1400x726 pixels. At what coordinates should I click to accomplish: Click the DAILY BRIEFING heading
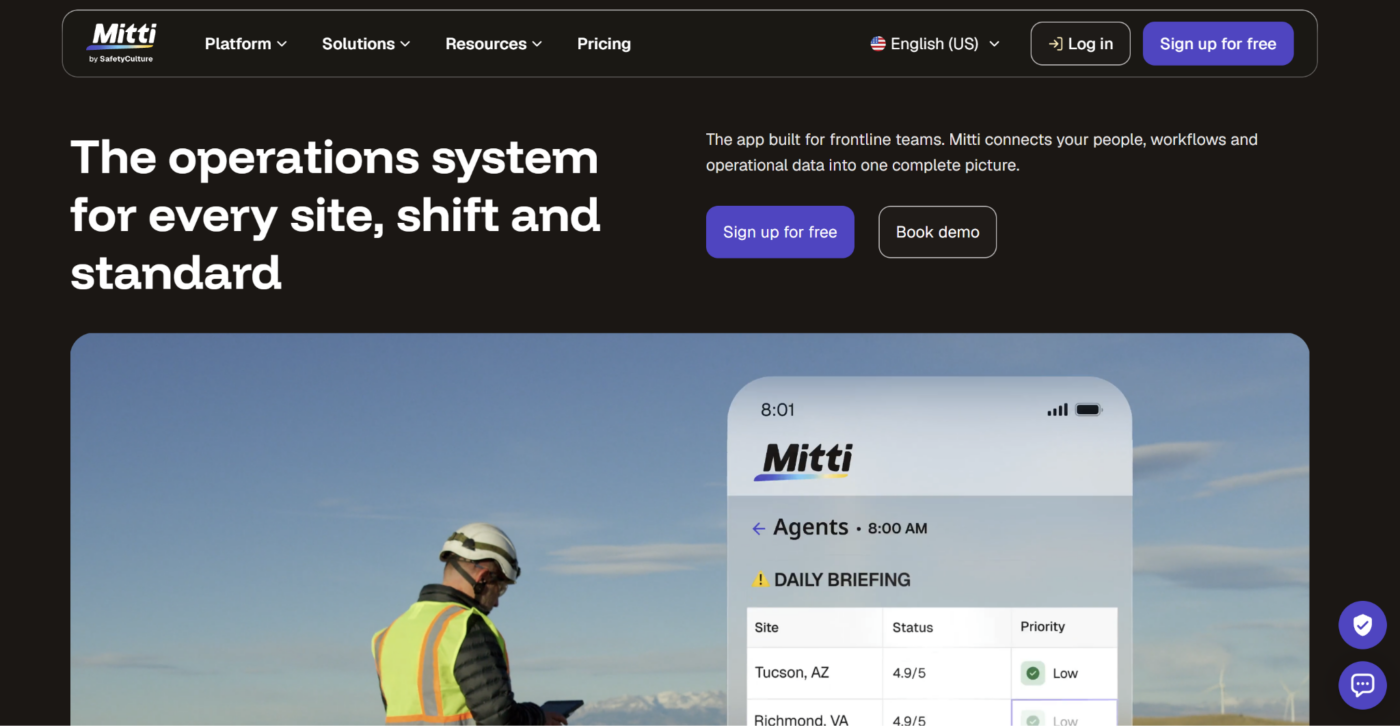[x=842, y=579]
